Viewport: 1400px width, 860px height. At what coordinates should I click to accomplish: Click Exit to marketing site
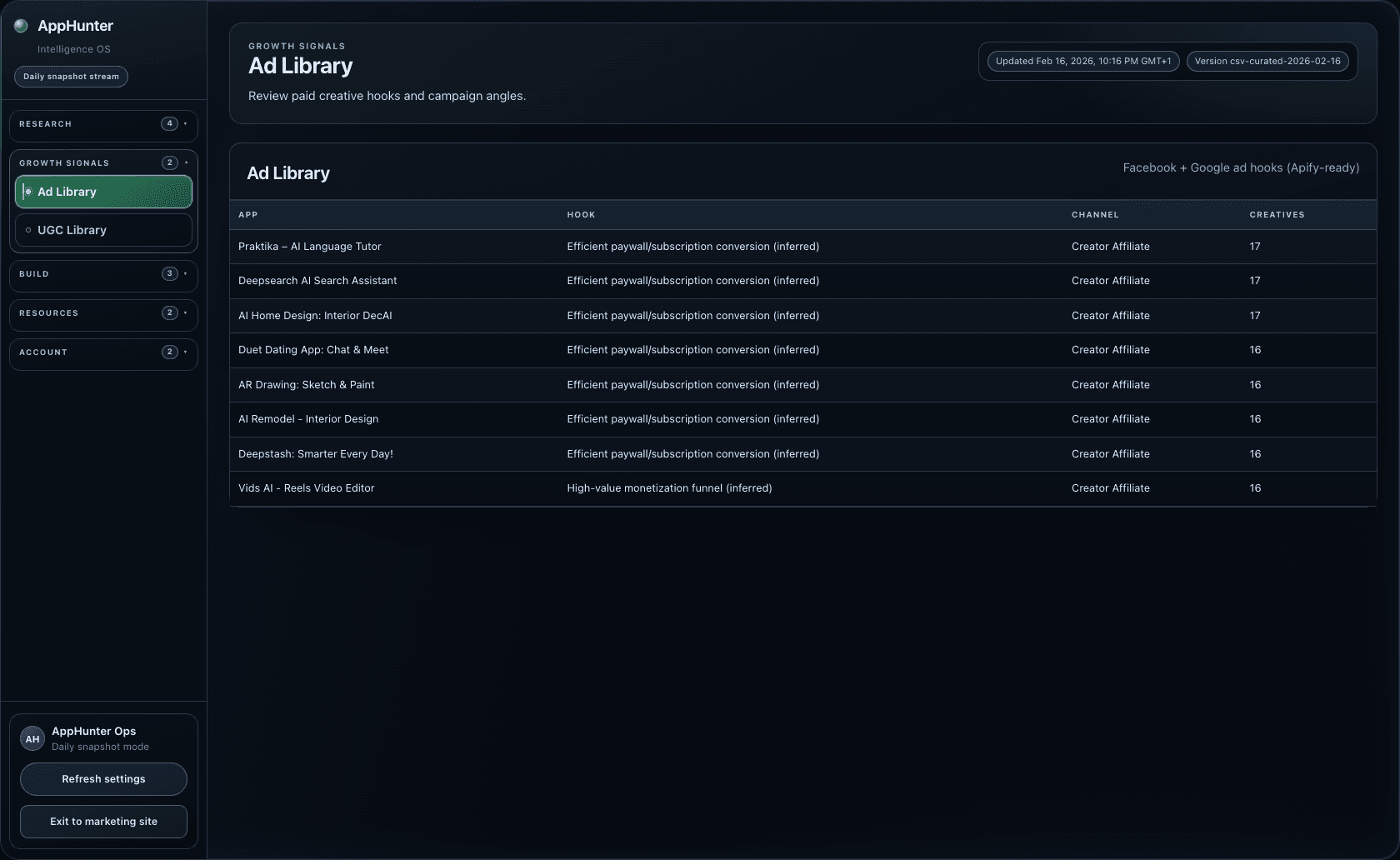102,821
